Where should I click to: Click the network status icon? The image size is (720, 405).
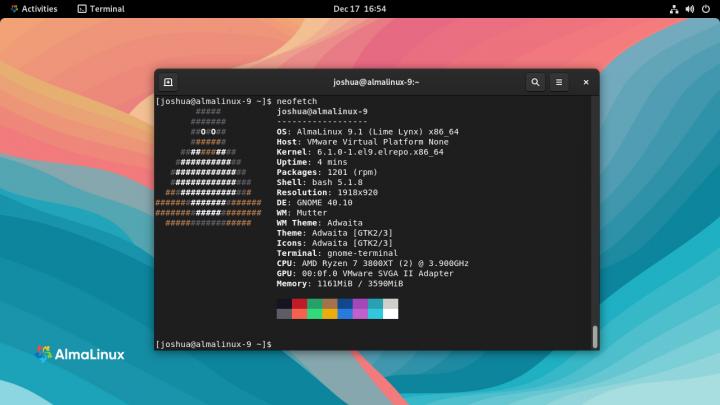pos(674,8)
